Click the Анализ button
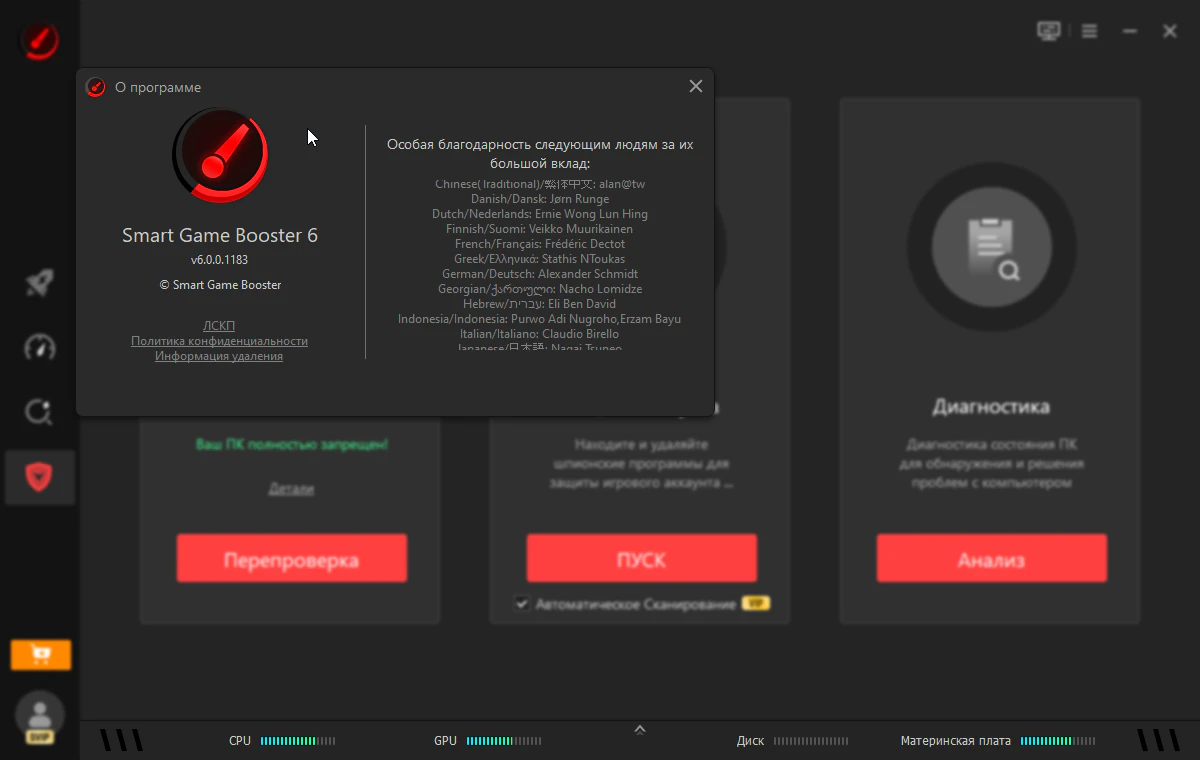Viewport: 1200px width, 760px height. 992,558
